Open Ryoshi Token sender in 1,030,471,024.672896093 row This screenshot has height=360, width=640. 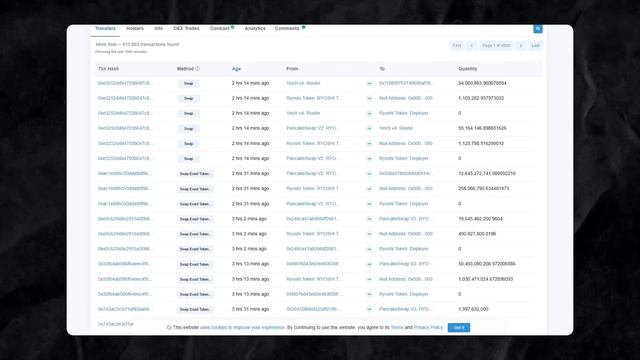tap(313, 279)
